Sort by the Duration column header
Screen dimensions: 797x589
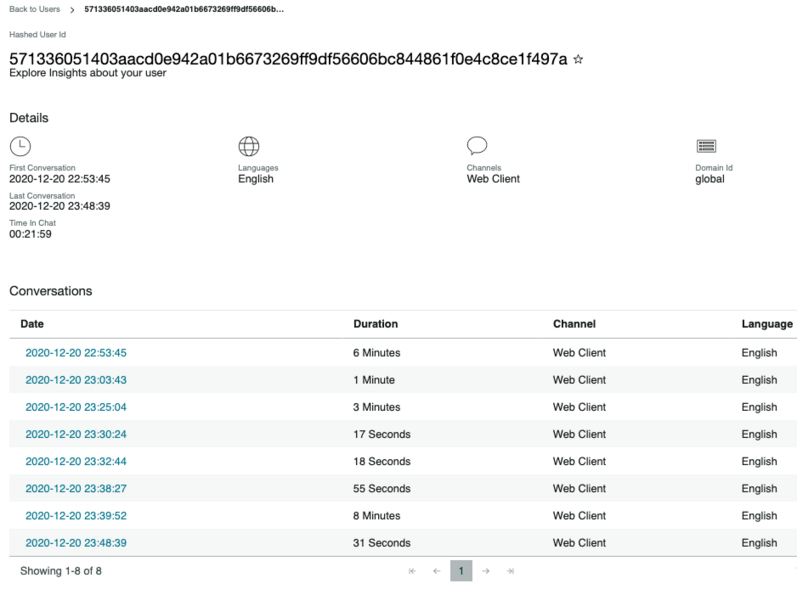tap(376, 324)
